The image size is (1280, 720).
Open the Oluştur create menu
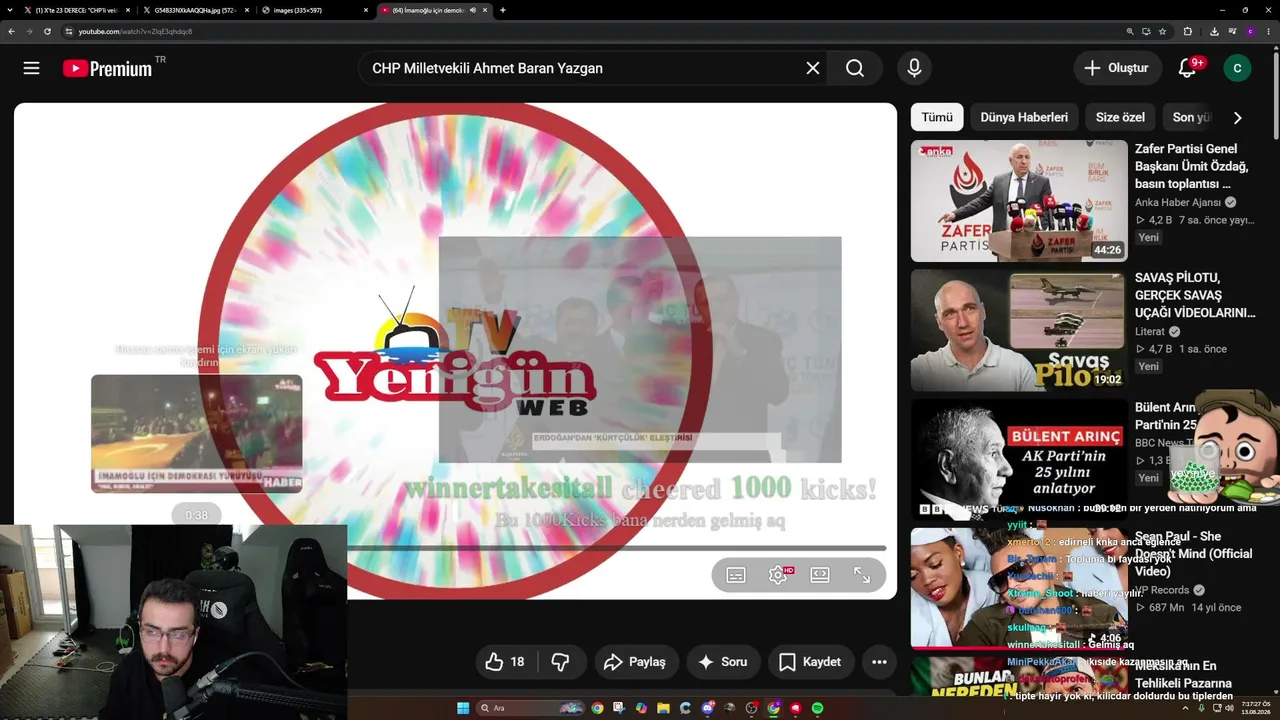point(1116,68)
